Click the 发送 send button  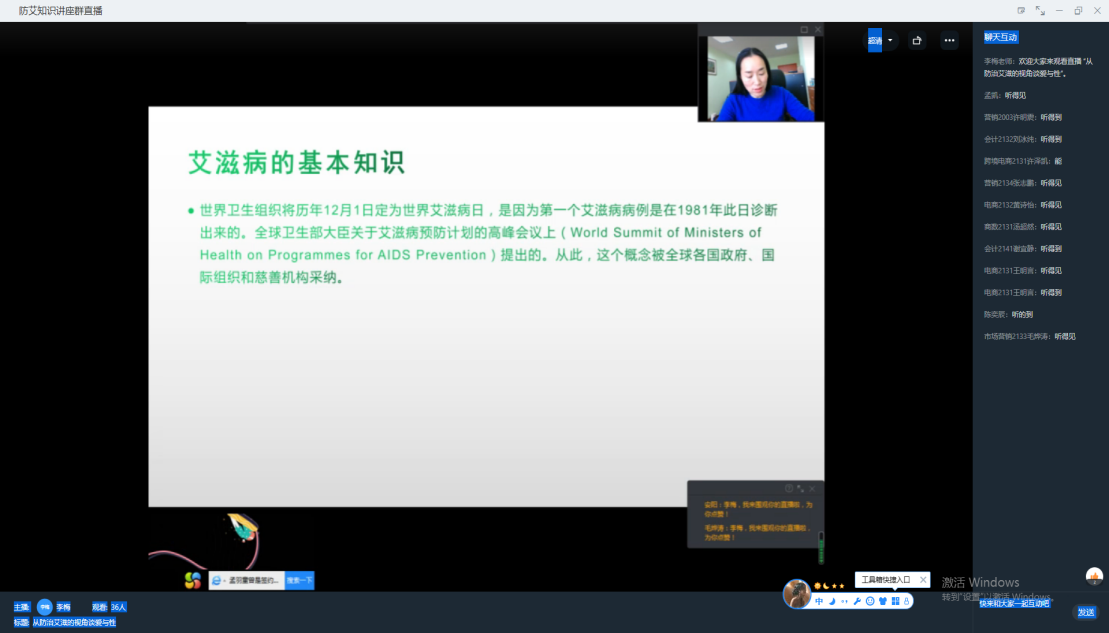coord(1085,612)
